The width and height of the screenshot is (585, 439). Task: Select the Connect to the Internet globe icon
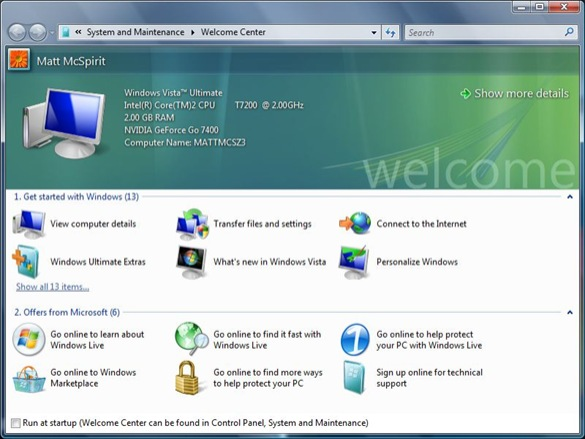pos(355,223)
